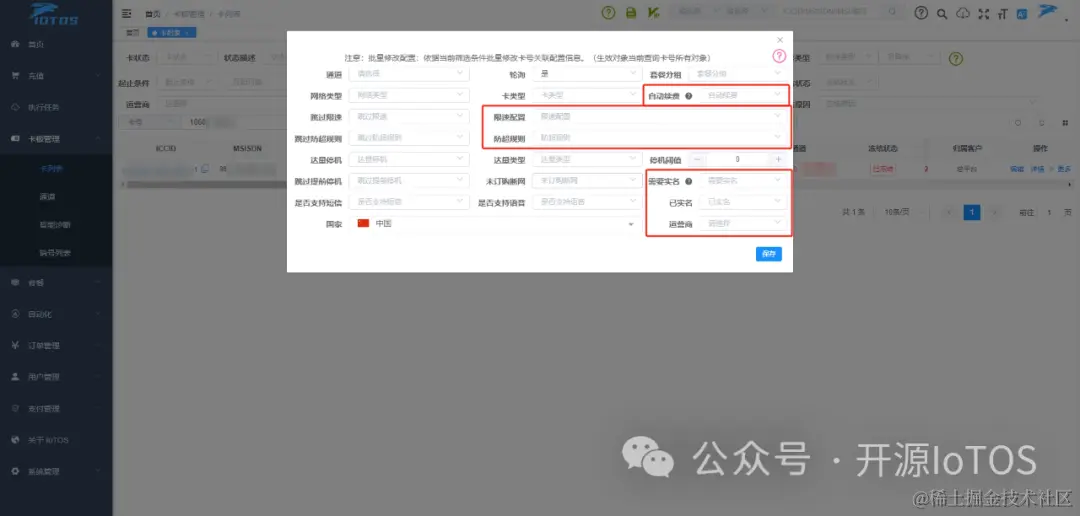Decrease 停机阈值 with the minus button
This screenshot has height=516, width=1080.
coord(696,159)
